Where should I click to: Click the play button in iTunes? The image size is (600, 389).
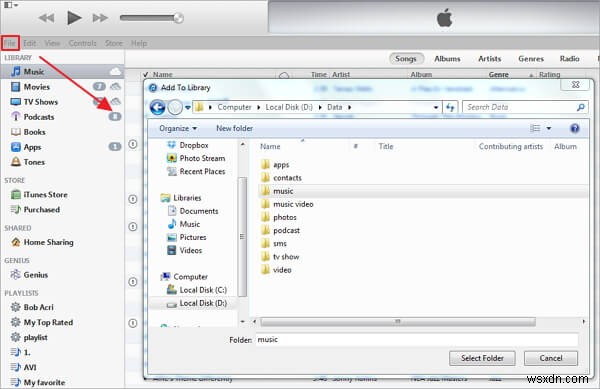pos(74,18)
